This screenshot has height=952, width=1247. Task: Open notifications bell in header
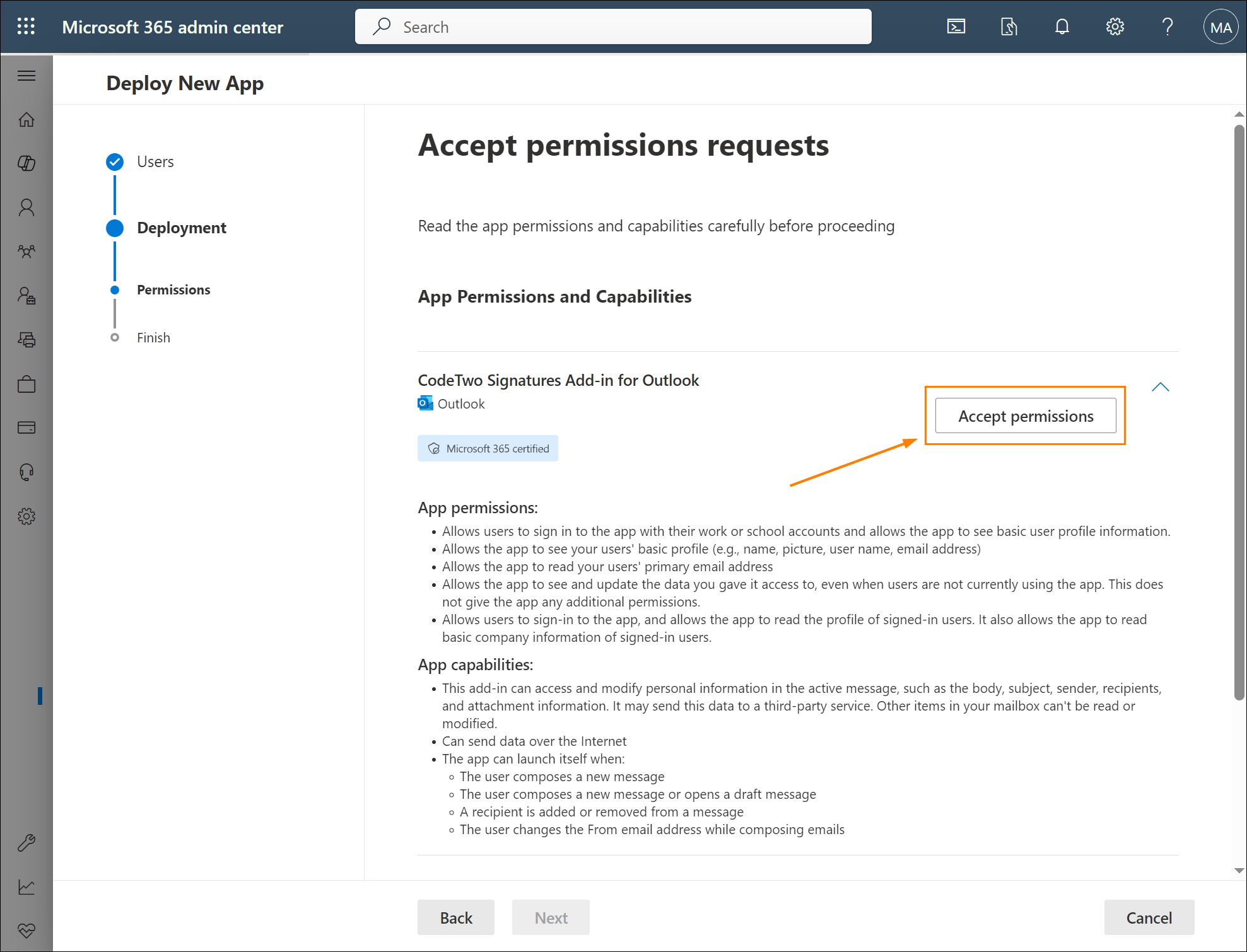click(1062, 26)
